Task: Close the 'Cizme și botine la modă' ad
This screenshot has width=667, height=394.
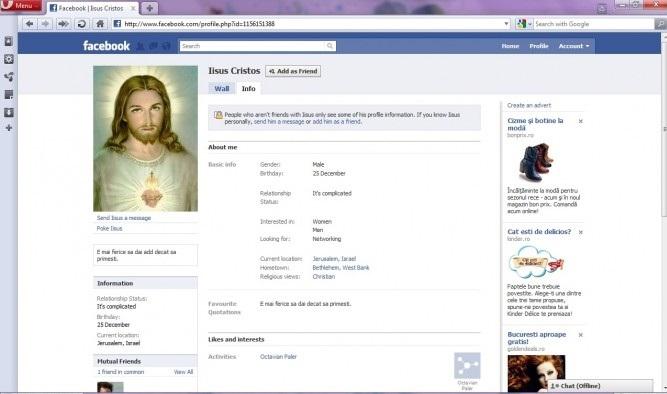Action: point(581,121)
